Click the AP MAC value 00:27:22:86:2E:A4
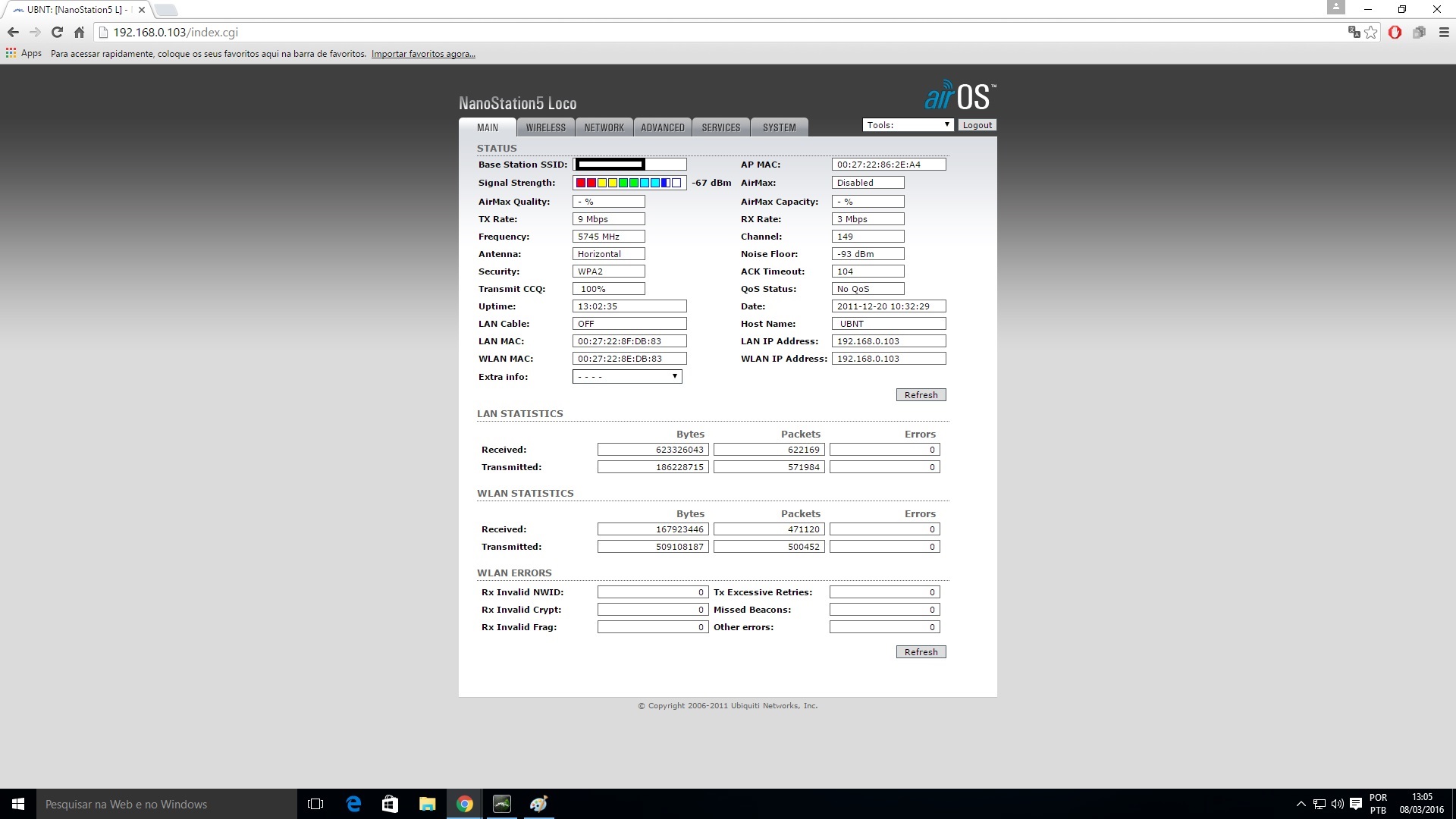Screen dimensions: 1456x819 (889, 165)
